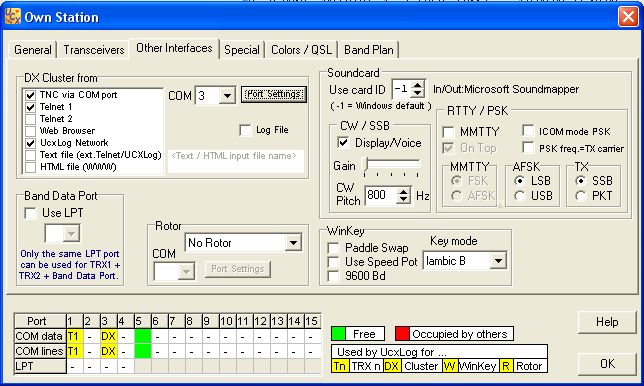This screenshot has height=386, width=644.
Task: Select AFSK LSB radio button
Action: pyautogui.click(x=520, y=181)
